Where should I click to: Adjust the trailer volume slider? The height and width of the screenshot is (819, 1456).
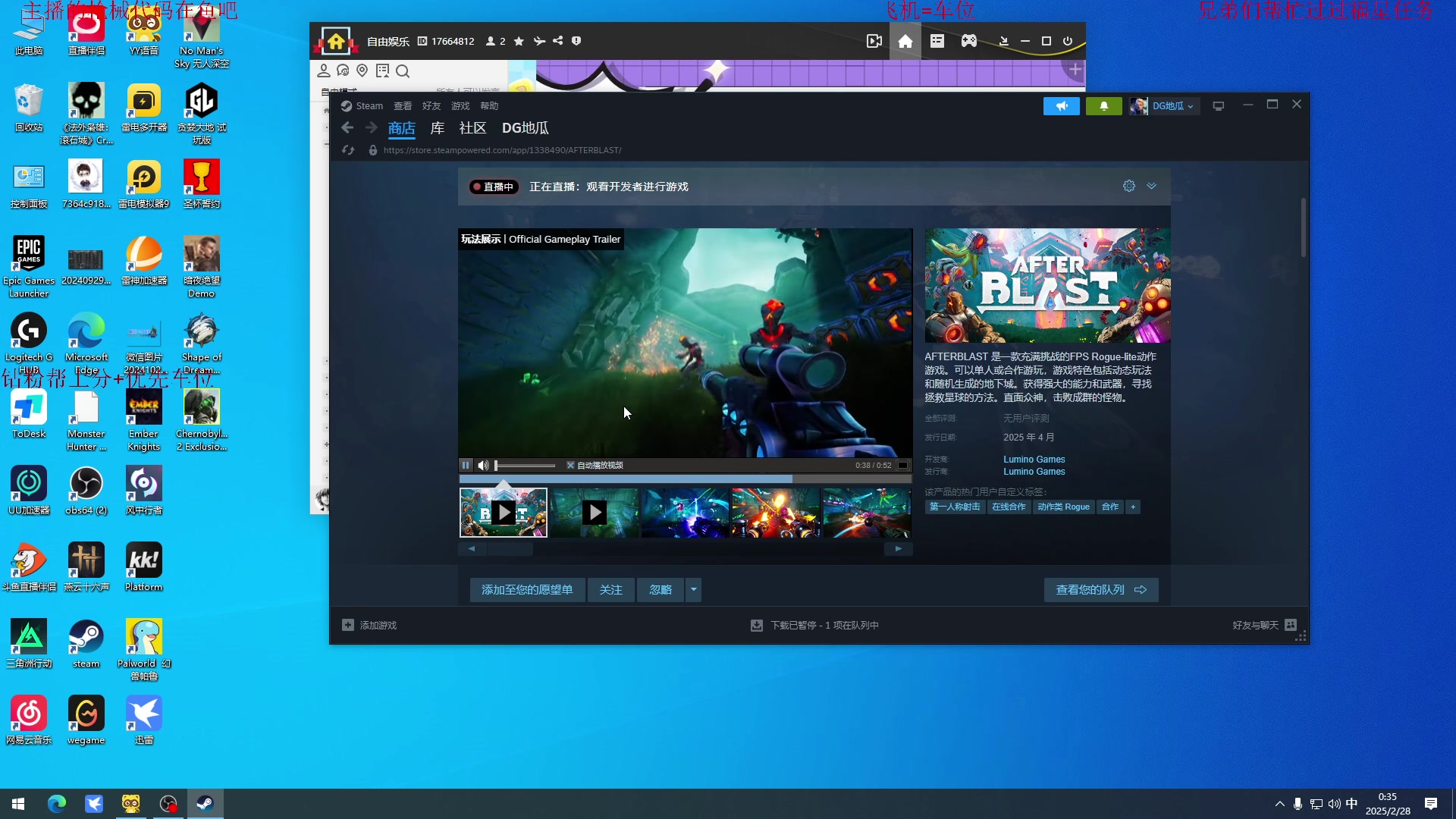525,466
